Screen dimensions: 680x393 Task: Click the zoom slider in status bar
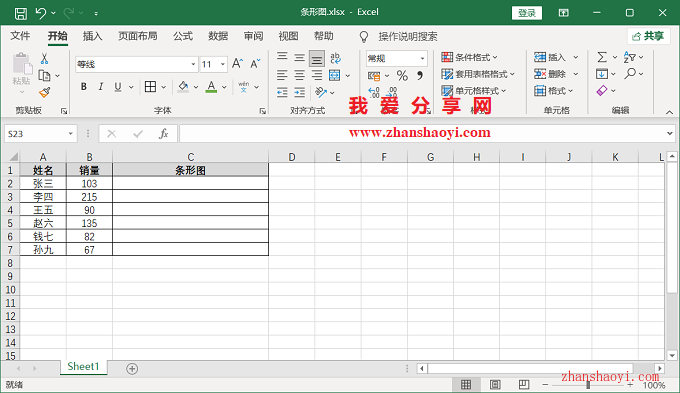coord(588,384)
